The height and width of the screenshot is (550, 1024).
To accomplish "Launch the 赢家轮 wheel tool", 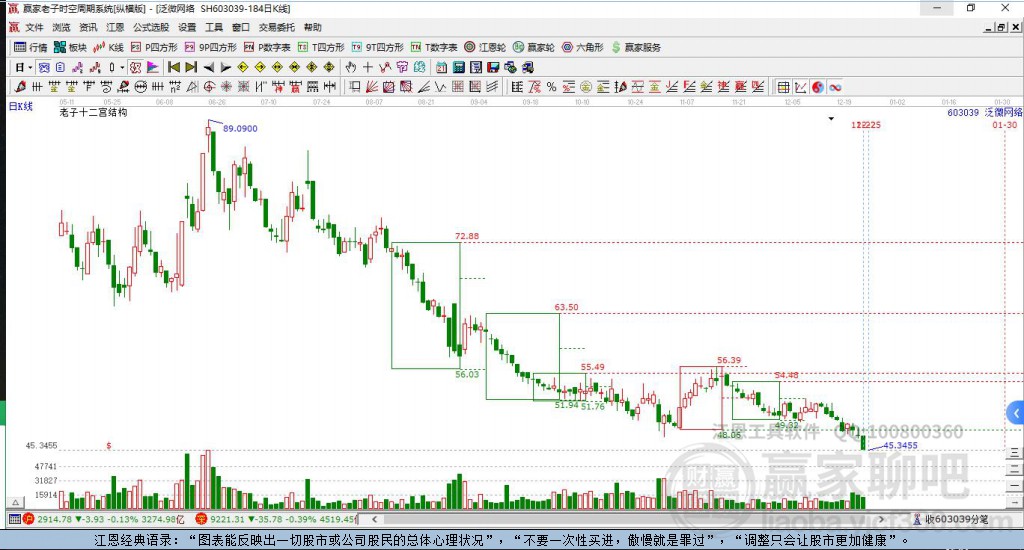I will click(534, 47).
